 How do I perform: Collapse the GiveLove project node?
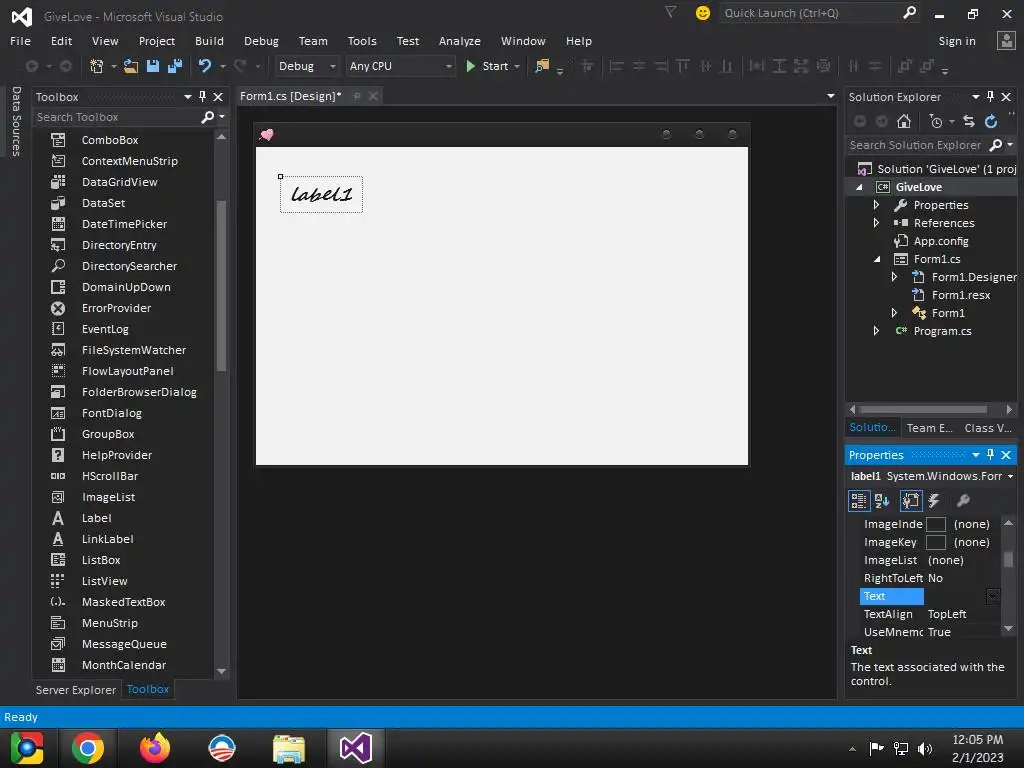pos(859,187)
